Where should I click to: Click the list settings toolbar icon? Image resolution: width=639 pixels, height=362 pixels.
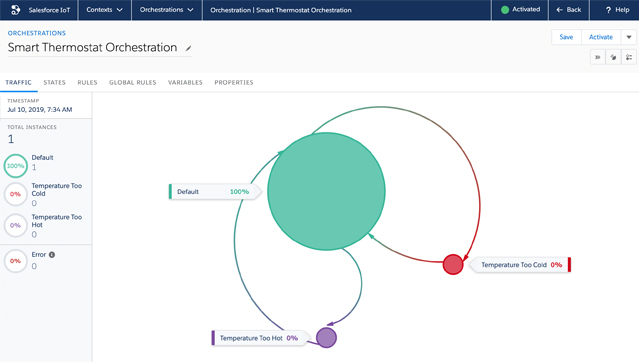tap(629, 57)
